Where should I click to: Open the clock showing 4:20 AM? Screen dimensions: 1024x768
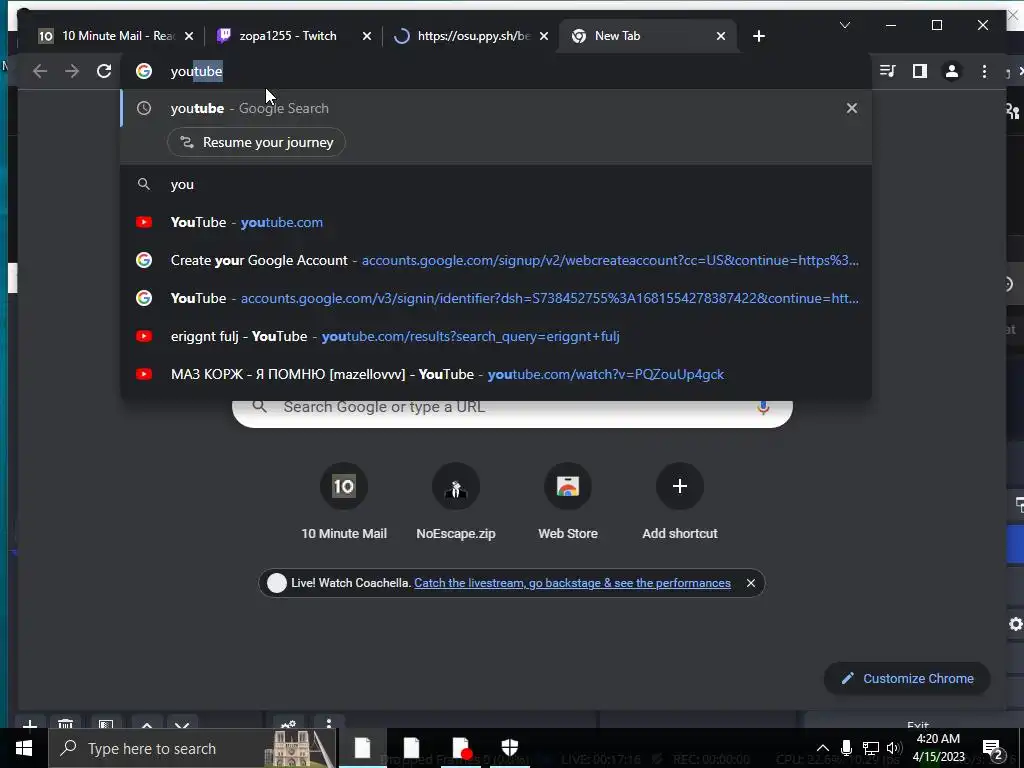[x=938, y=748]
